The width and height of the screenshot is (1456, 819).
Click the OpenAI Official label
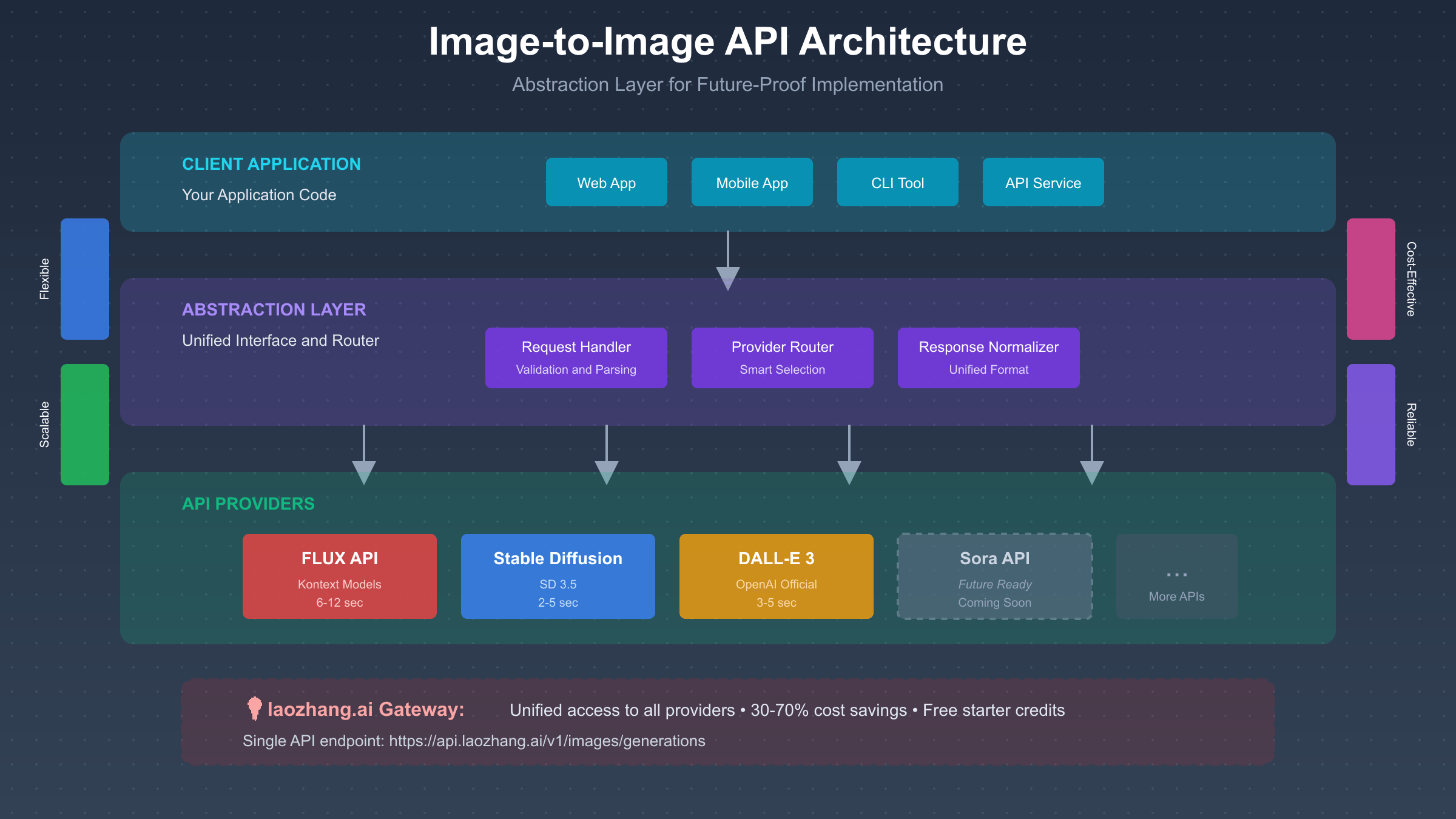[x=777, y=584]
